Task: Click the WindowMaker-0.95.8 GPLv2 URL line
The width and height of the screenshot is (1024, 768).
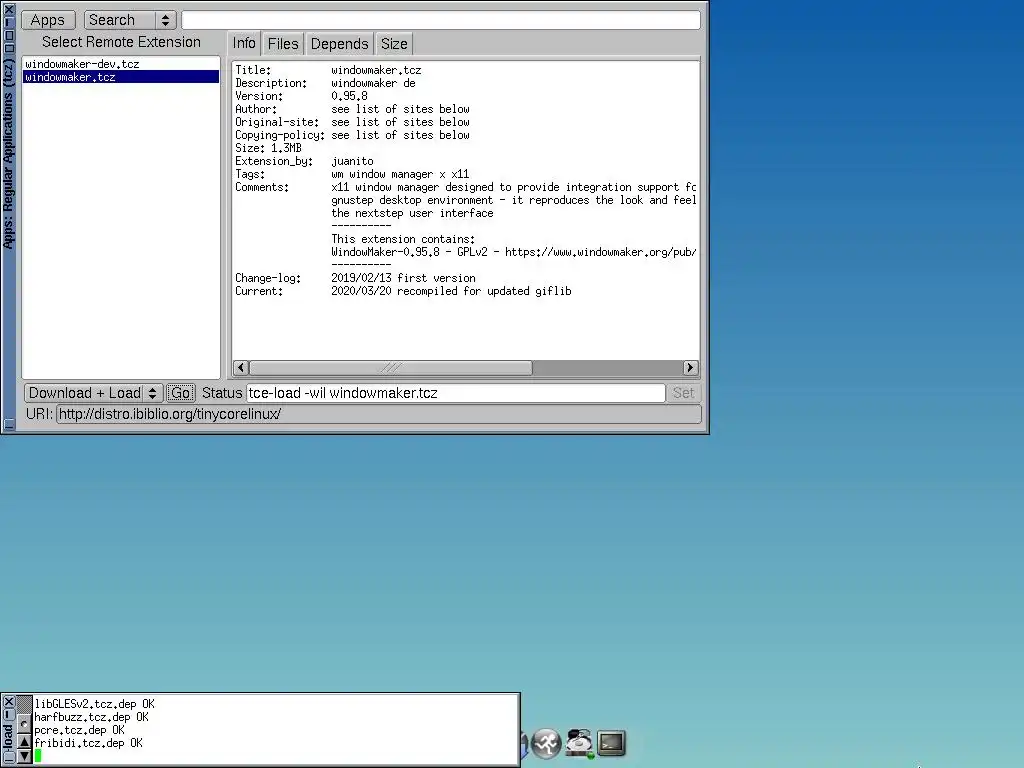Action: coord(513,252)
